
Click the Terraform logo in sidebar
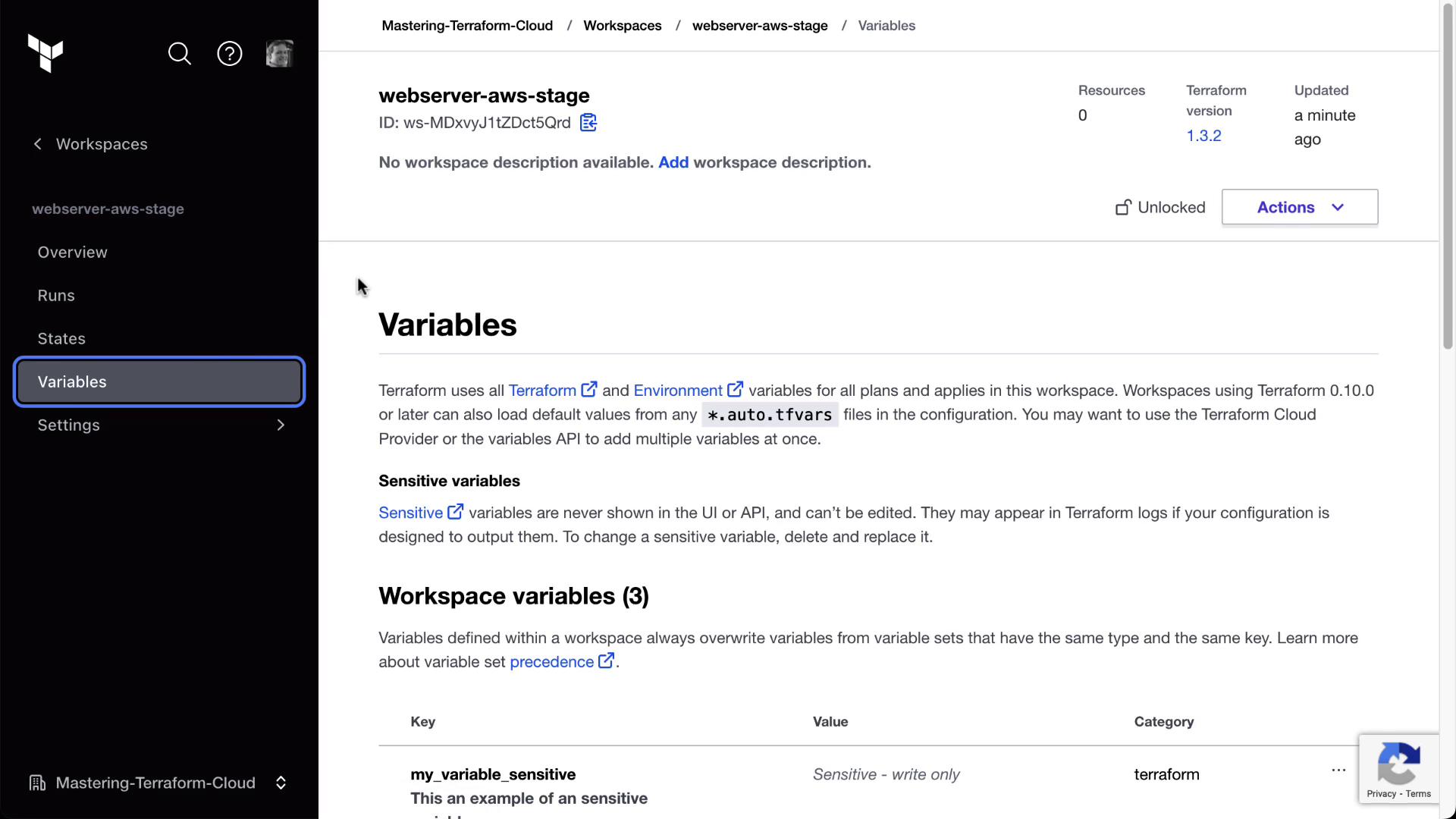45,54
